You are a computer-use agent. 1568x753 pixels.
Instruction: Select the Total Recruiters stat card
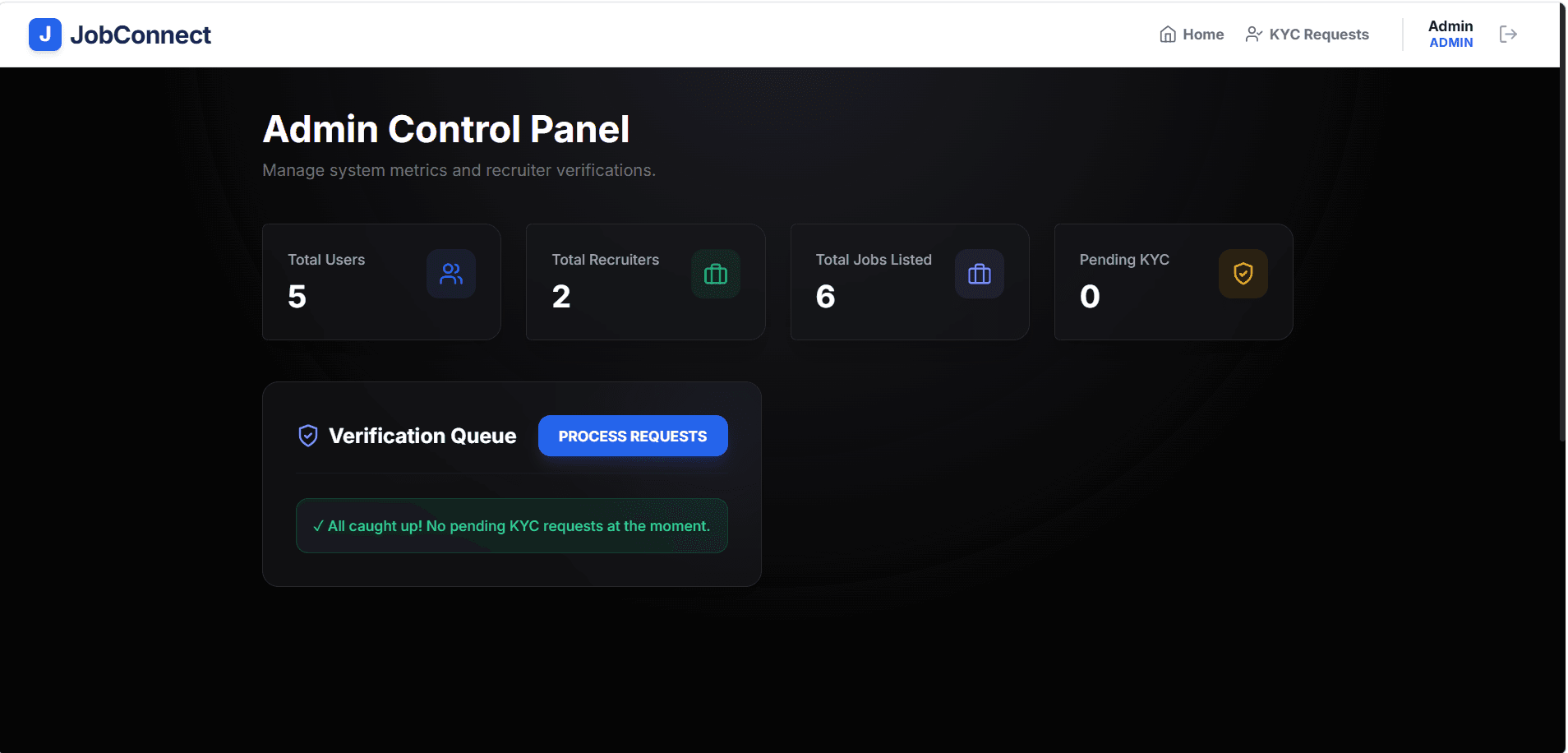(x=645, y=282)
